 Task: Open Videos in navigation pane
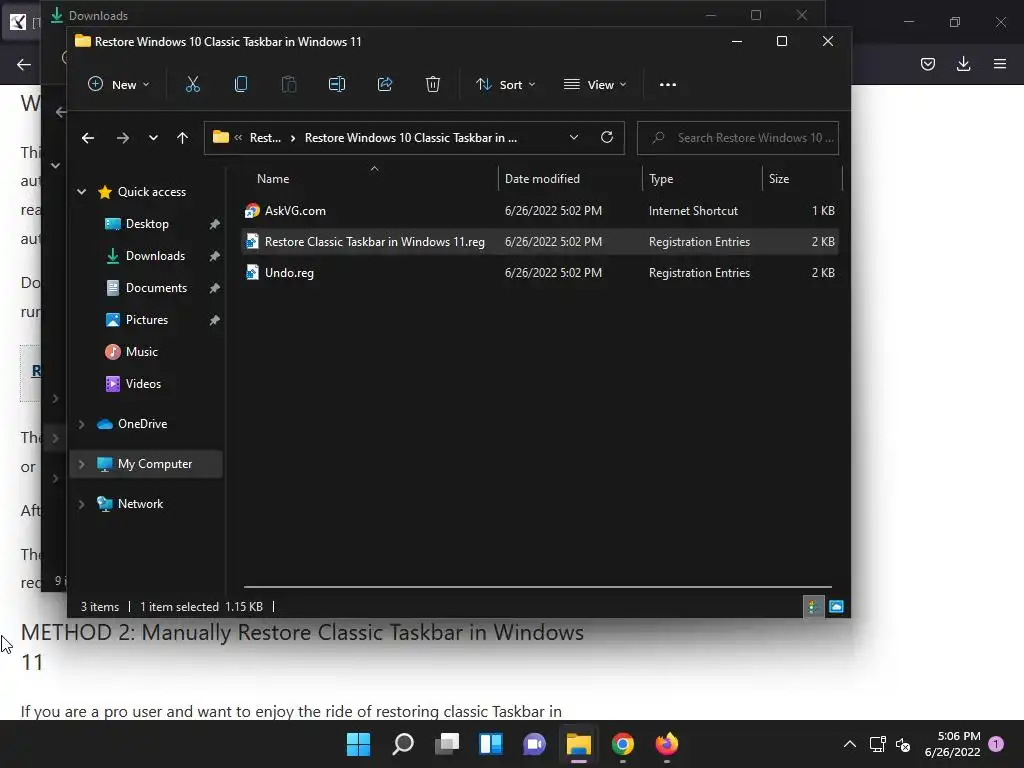(143, 383)
